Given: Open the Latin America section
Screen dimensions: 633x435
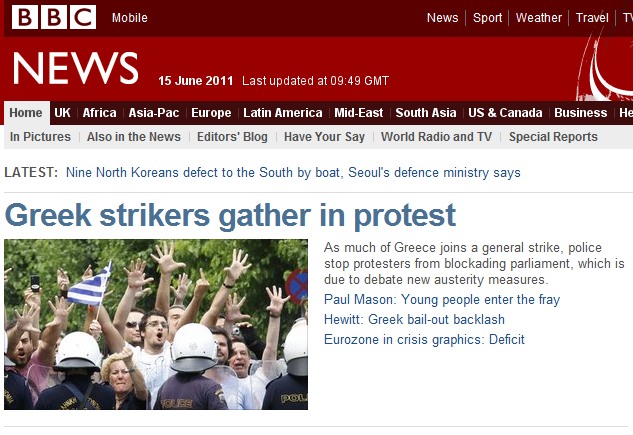Looking at the screenshot, I should tap(283, 113).
